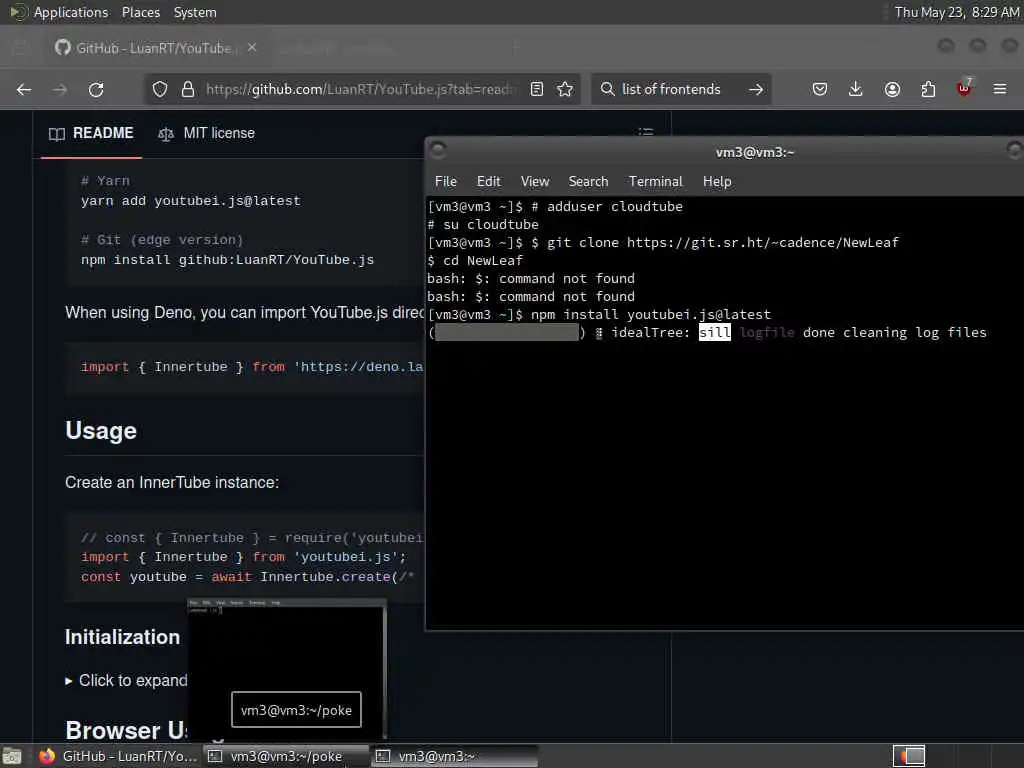Click the highlighted 'sill' word in terminal
Viewport: 1024px width, 768px height.
coord(714,332)
